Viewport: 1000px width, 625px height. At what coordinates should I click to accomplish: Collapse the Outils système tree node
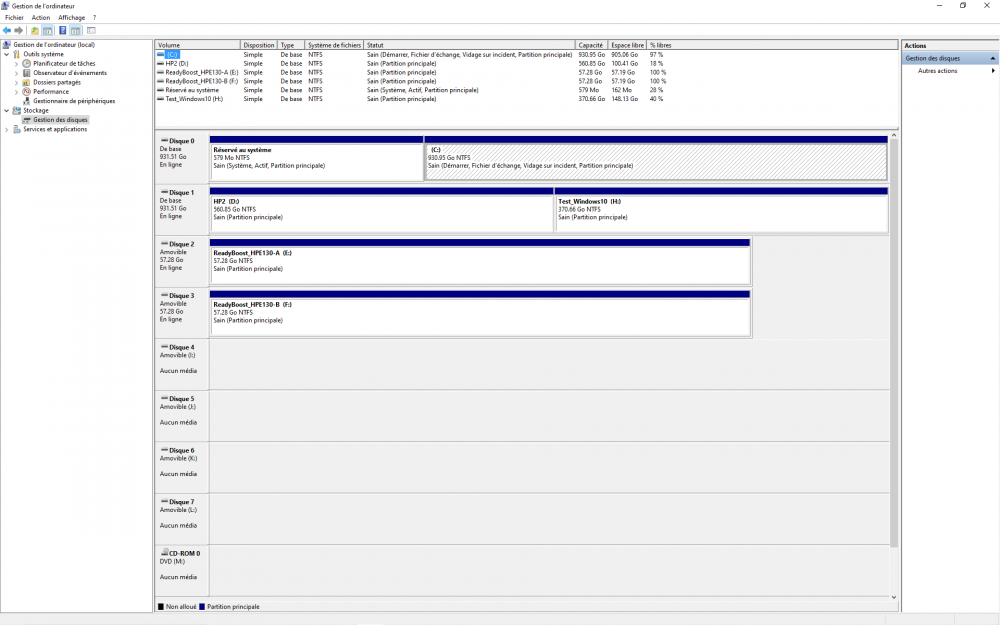click(x=7, y=54)
